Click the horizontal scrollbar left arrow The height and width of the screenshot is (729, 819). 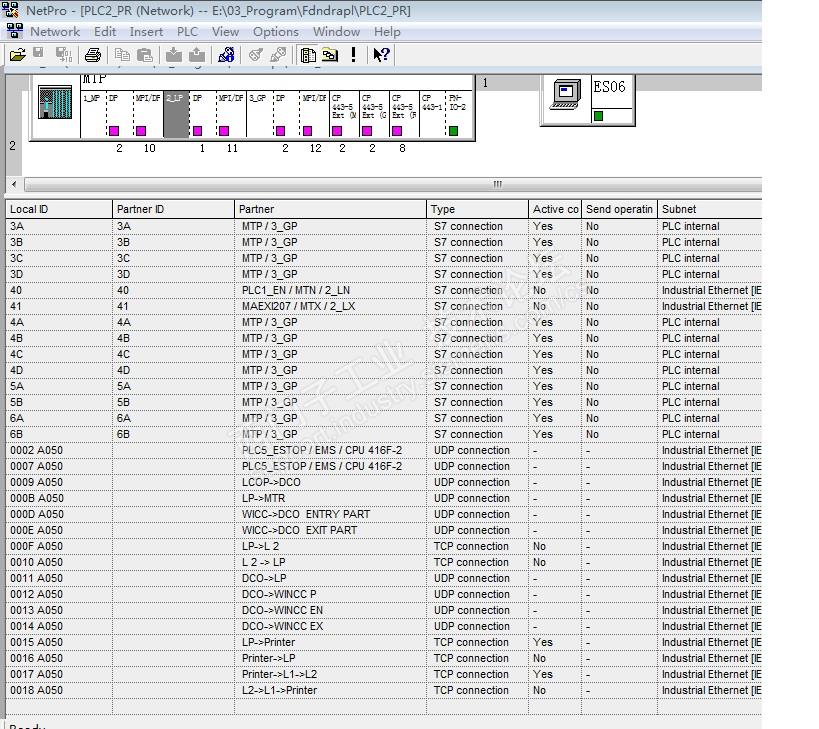(14, 184)
